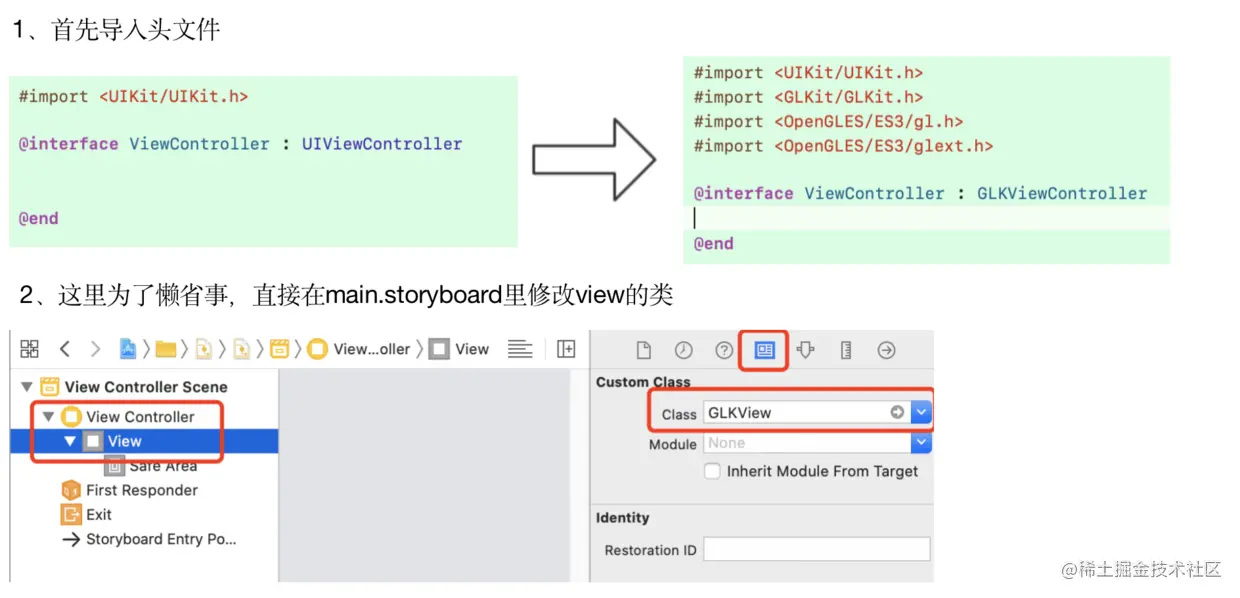
Task: Click the View Controller Scene icon
Action: (50, 387)
